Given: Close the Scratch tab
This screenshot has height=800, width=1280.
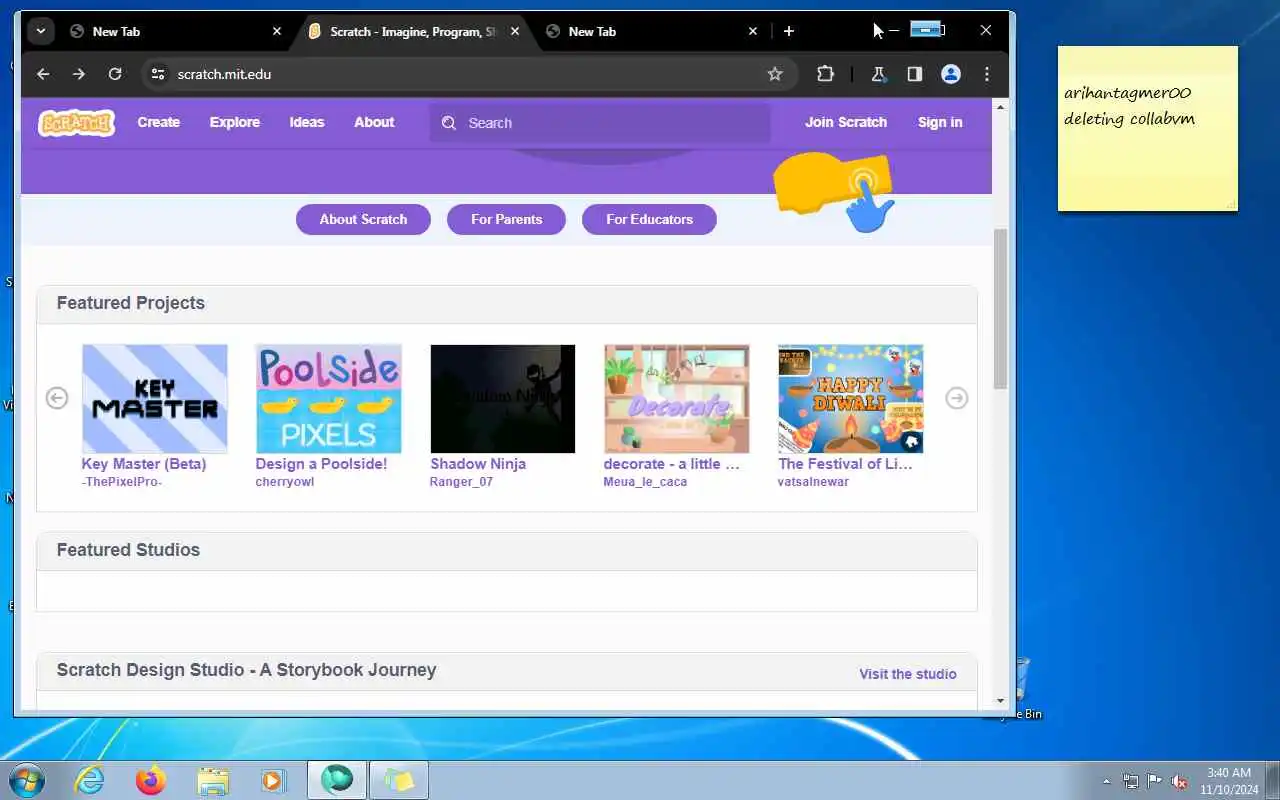Looking at the screenshot, I should (x=515, y=31).
